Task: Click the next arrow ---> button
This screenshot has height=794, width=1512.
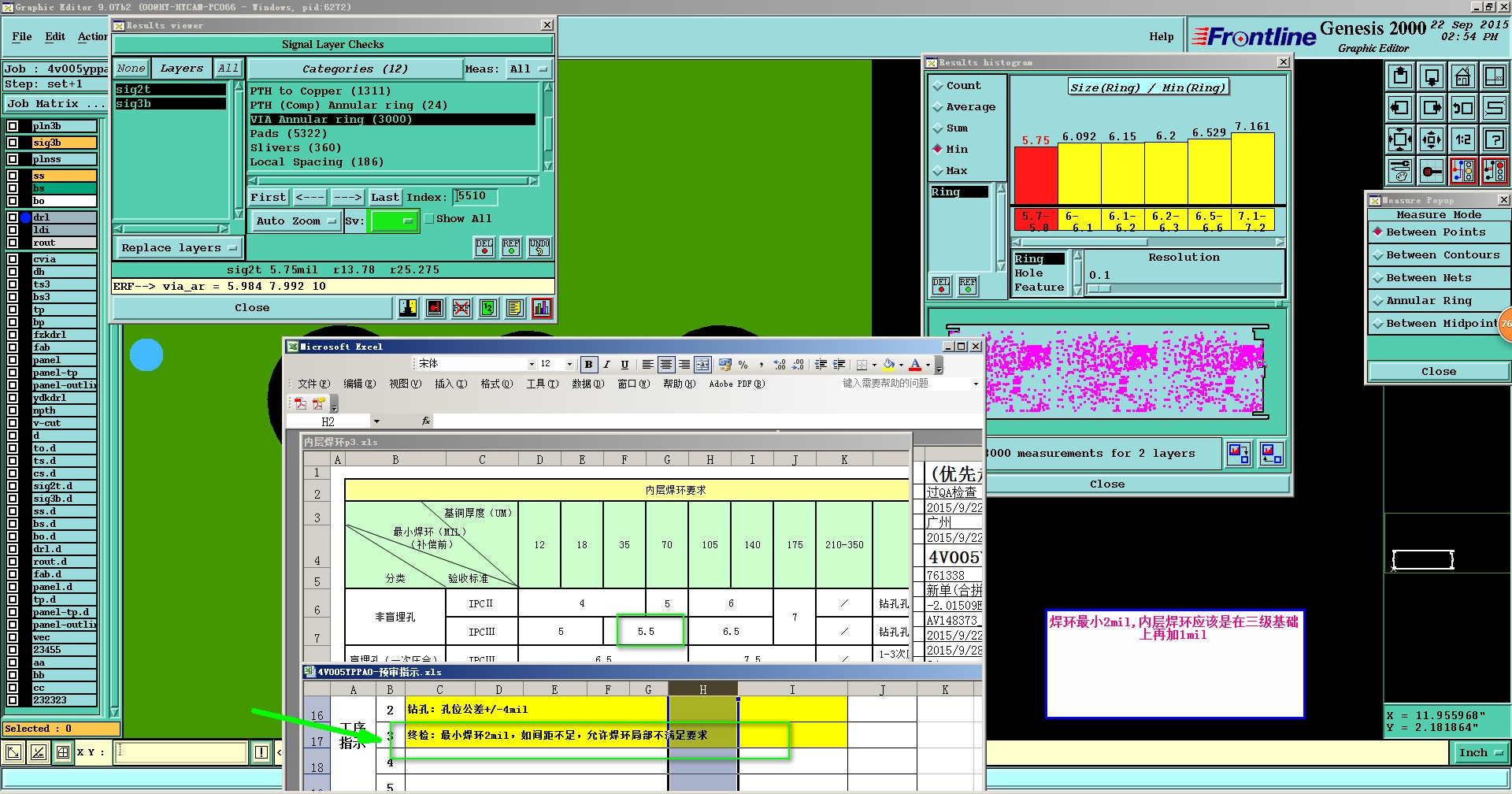Action: click(347, 198)
